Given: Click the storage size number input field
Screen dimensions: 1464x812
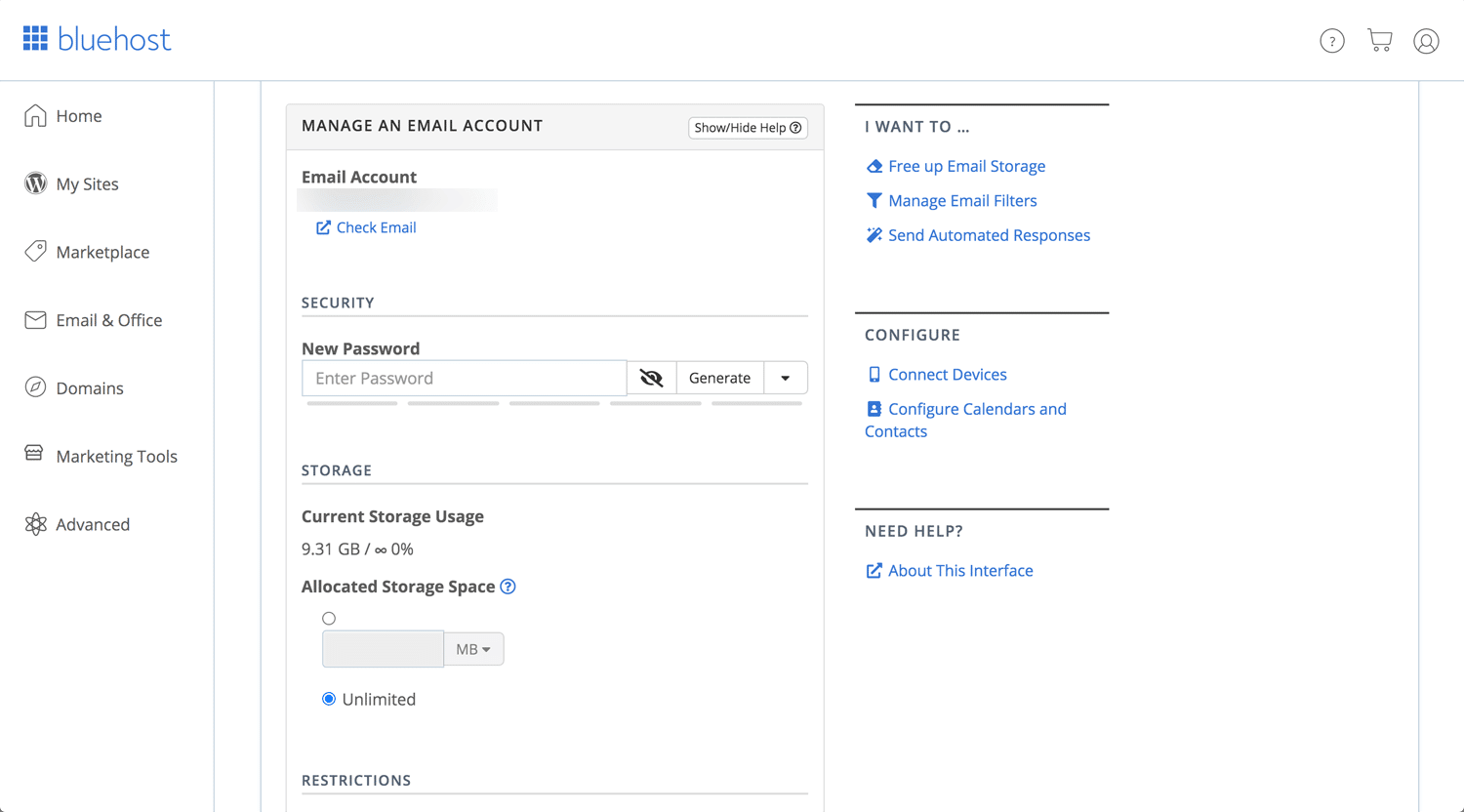Looking at the screenshot, I should [x=383, y=649].
